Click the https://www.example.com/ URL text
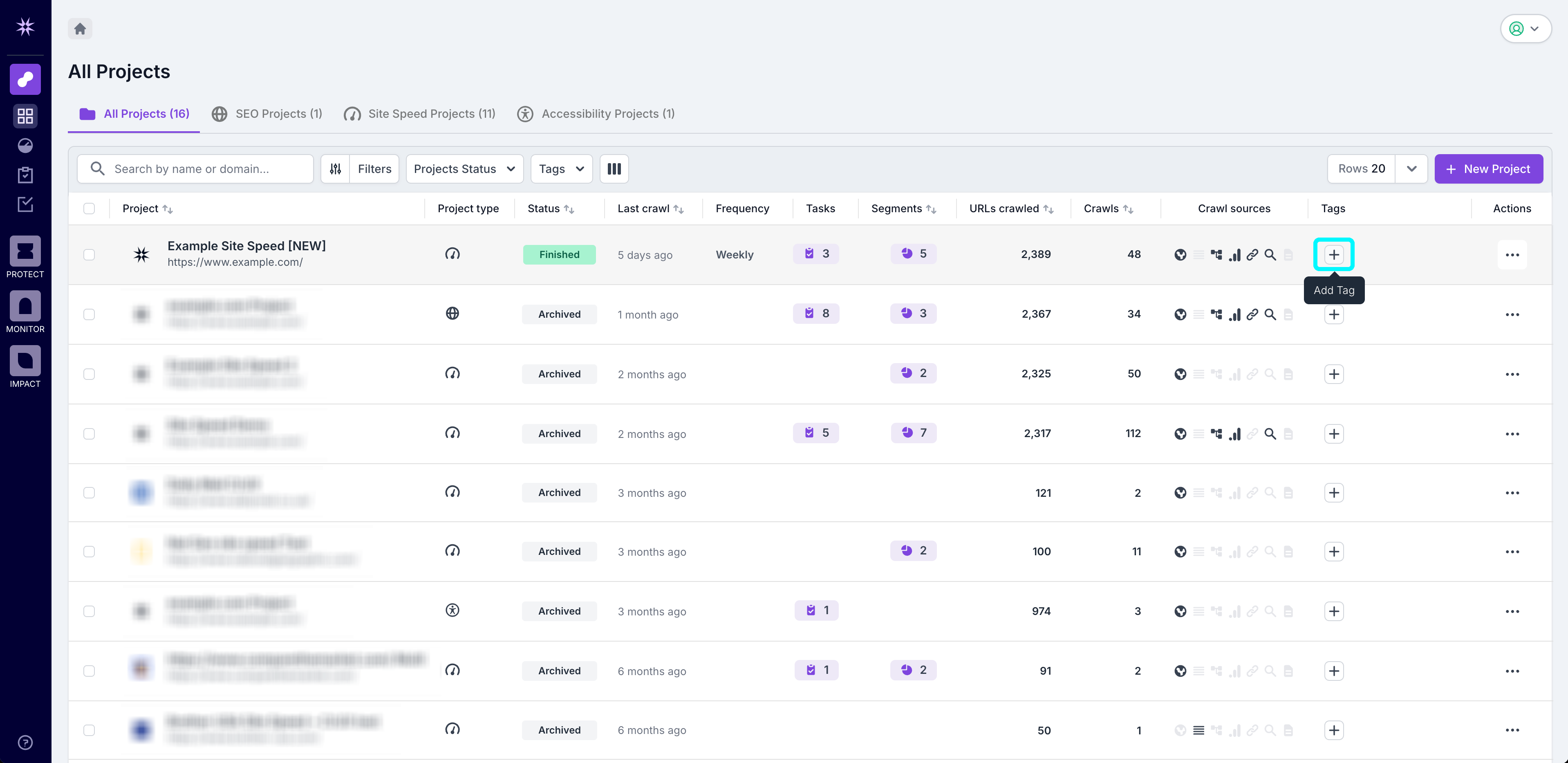Screen dimensions: 1568x763 235,263
